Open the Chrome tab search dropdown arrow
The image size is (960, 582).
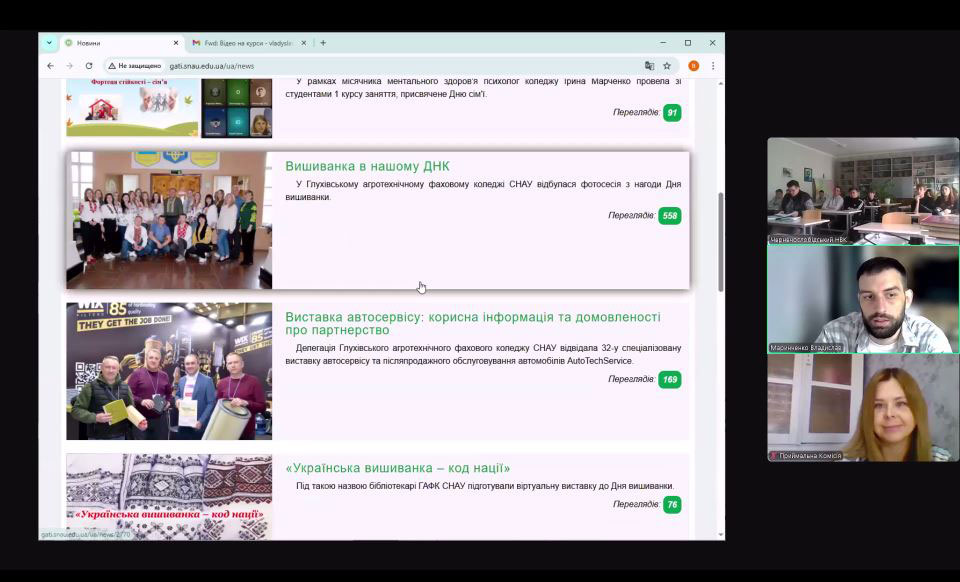tap(49, 43)
